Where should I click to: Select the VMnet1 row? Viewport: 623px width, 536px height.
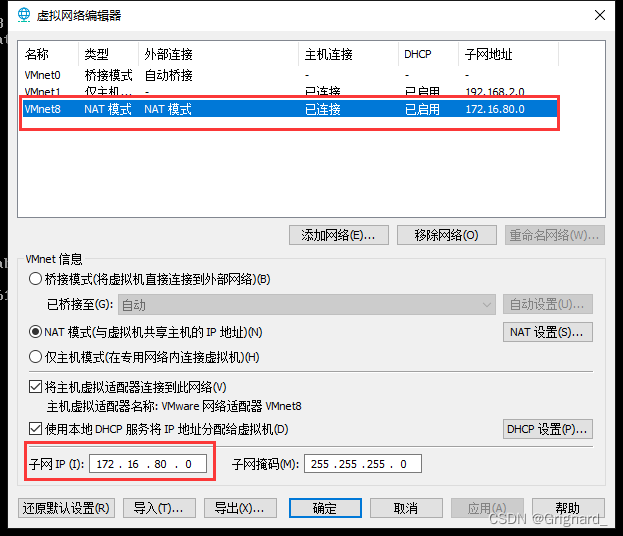(x=290, y=92)
